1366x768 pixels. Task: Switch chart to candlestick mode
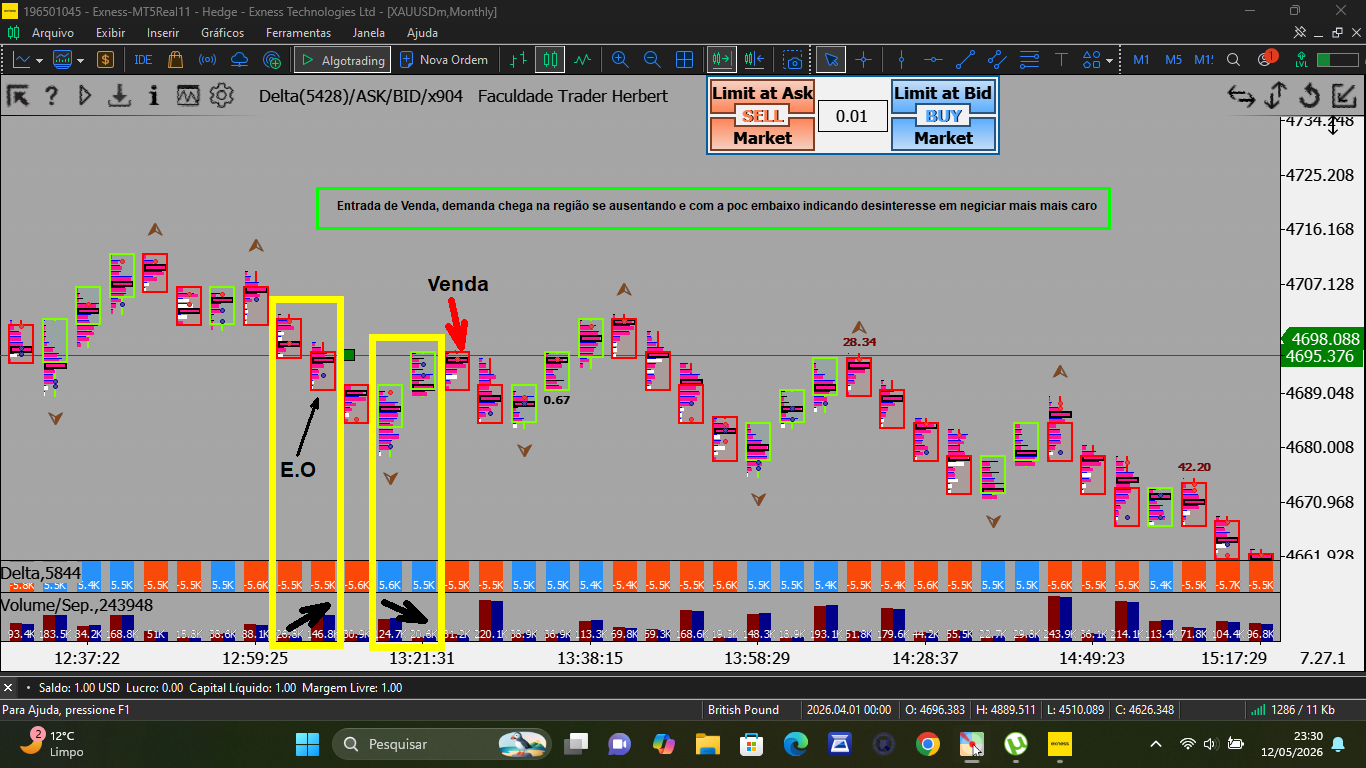(550, 60)
